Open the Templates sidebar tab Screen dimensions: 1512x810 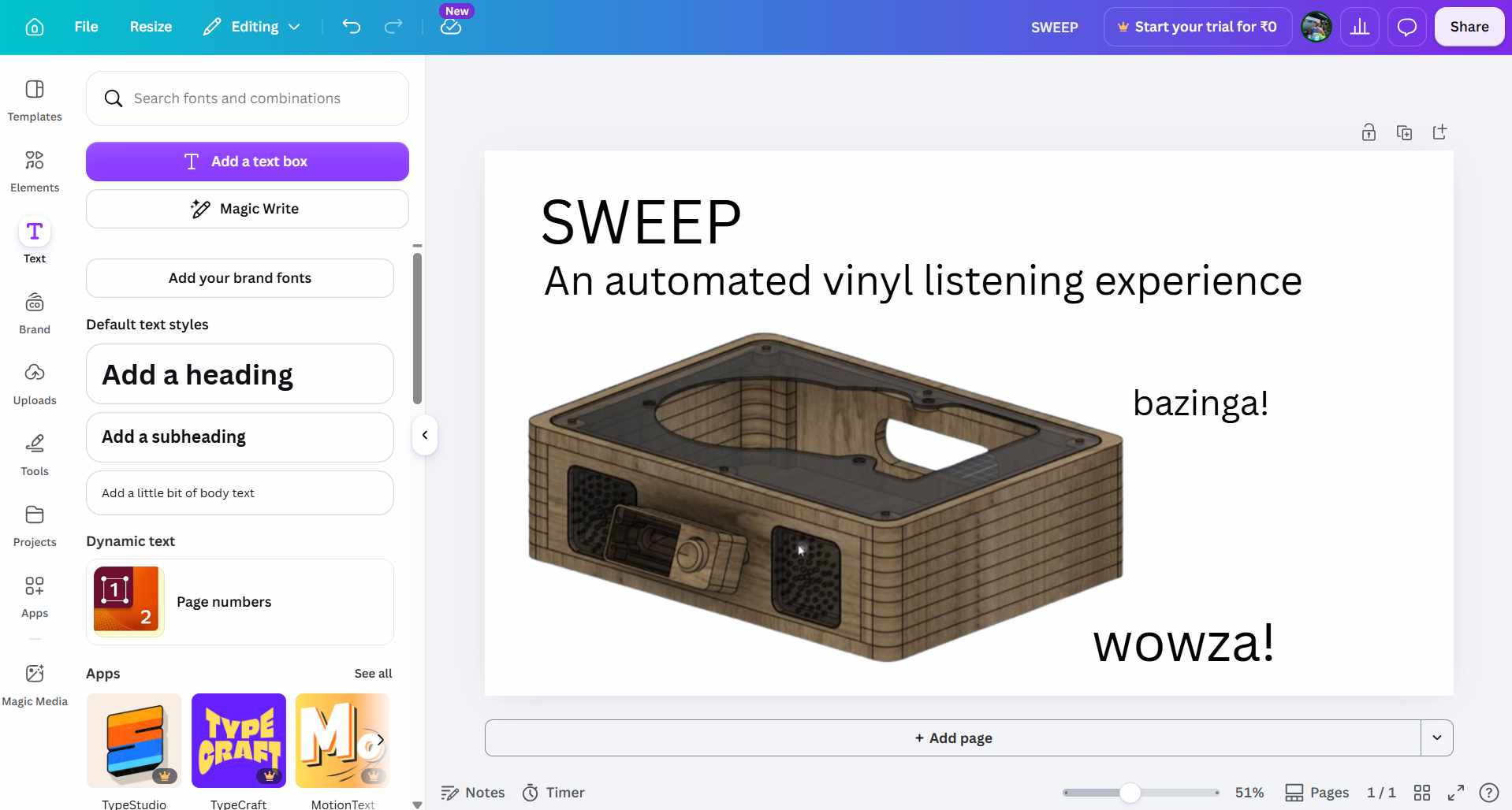pos(35,101)
